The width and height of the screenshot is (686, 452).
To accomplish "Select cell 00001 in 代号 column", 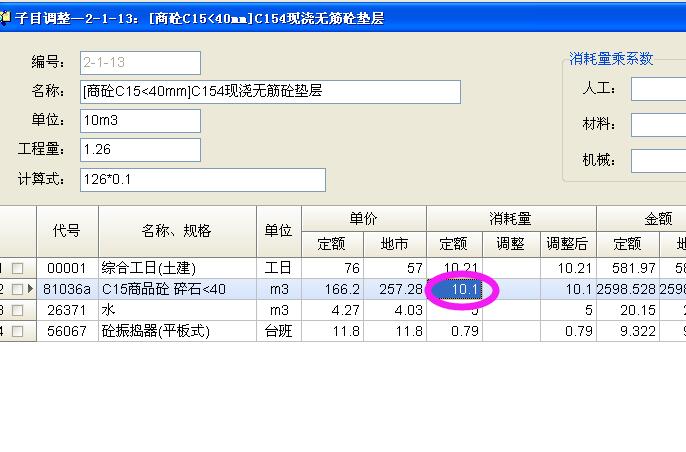I will click(67, 268).
